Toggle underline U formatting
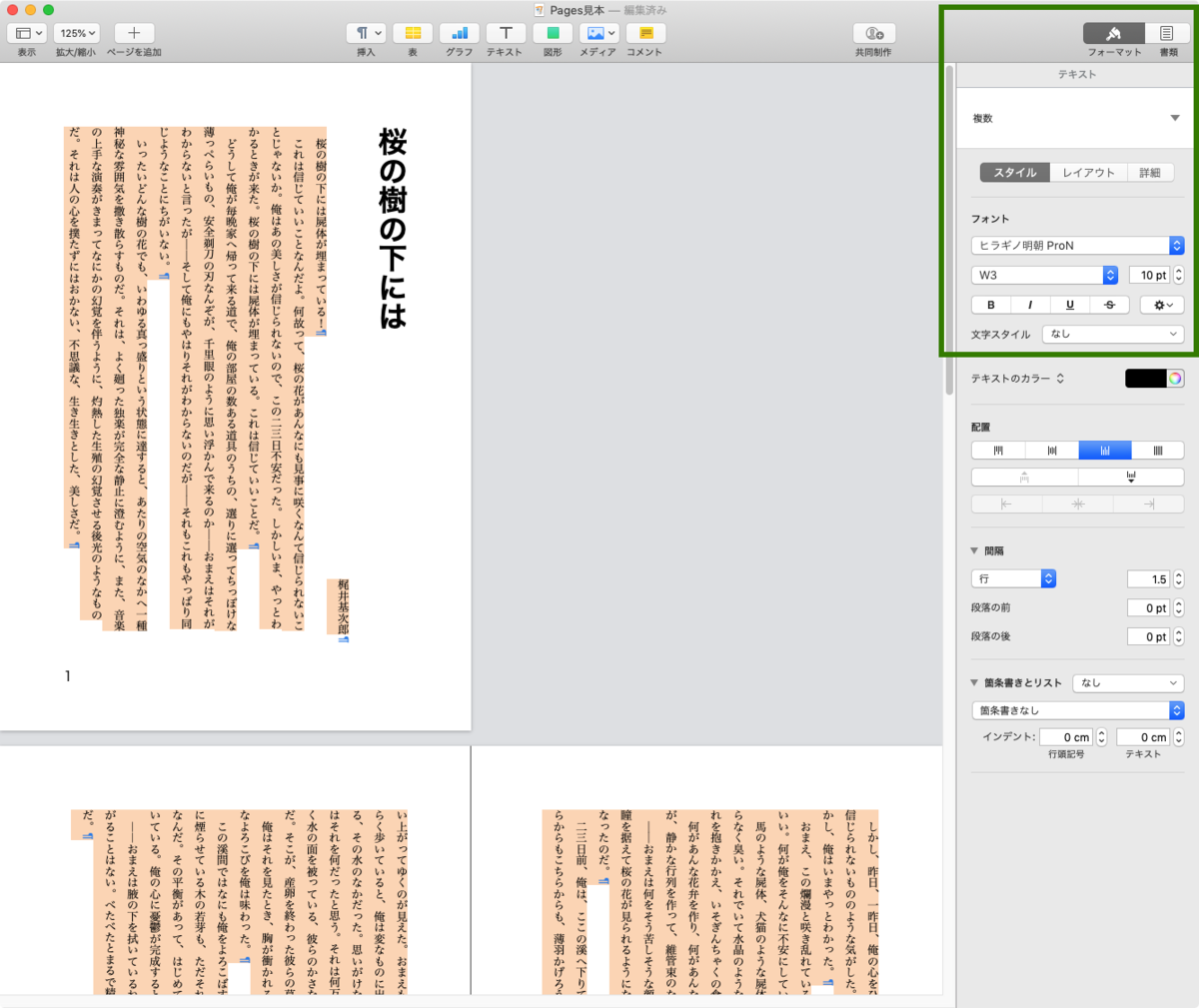Image resolution: width=1199 pixels, height=1008 pixels. pyautogui.click(x=1070, y=305)
